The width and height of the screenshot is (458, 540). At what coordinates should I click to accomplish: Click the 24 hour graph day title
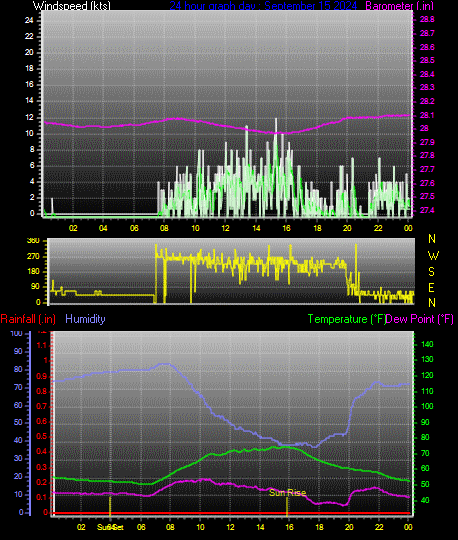tap(263, 6)
